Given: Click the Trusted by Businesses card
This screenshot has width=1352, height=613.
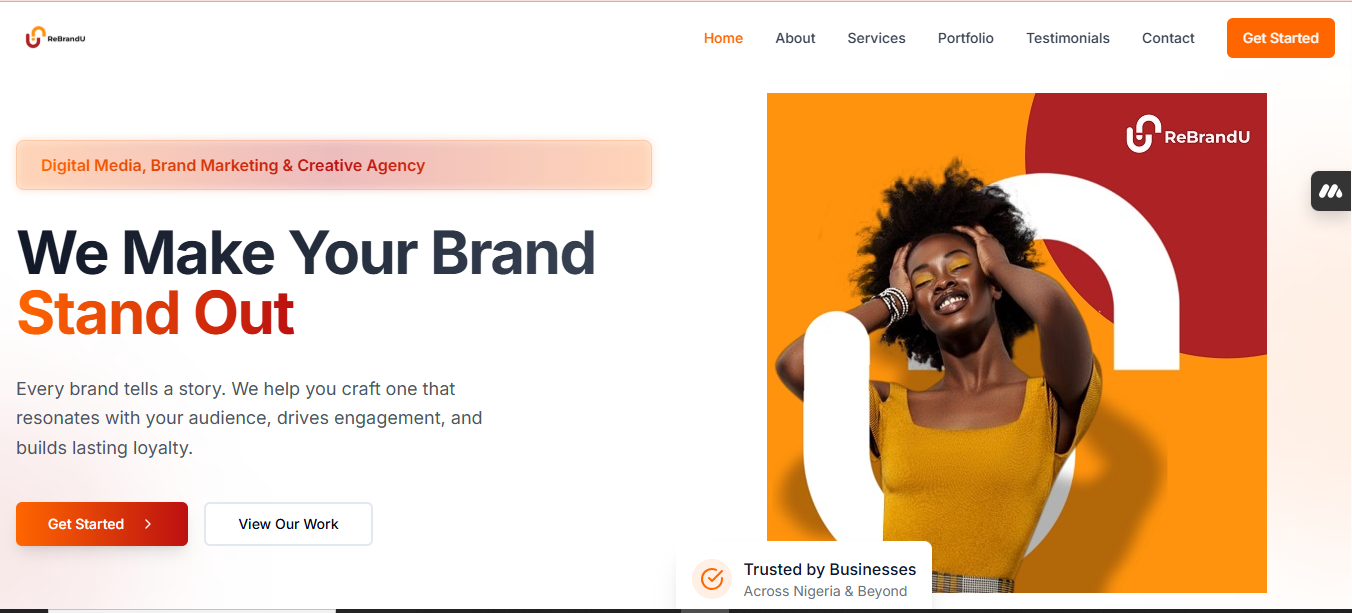Looking at the screenshot, I should click(x=804, y=579).
